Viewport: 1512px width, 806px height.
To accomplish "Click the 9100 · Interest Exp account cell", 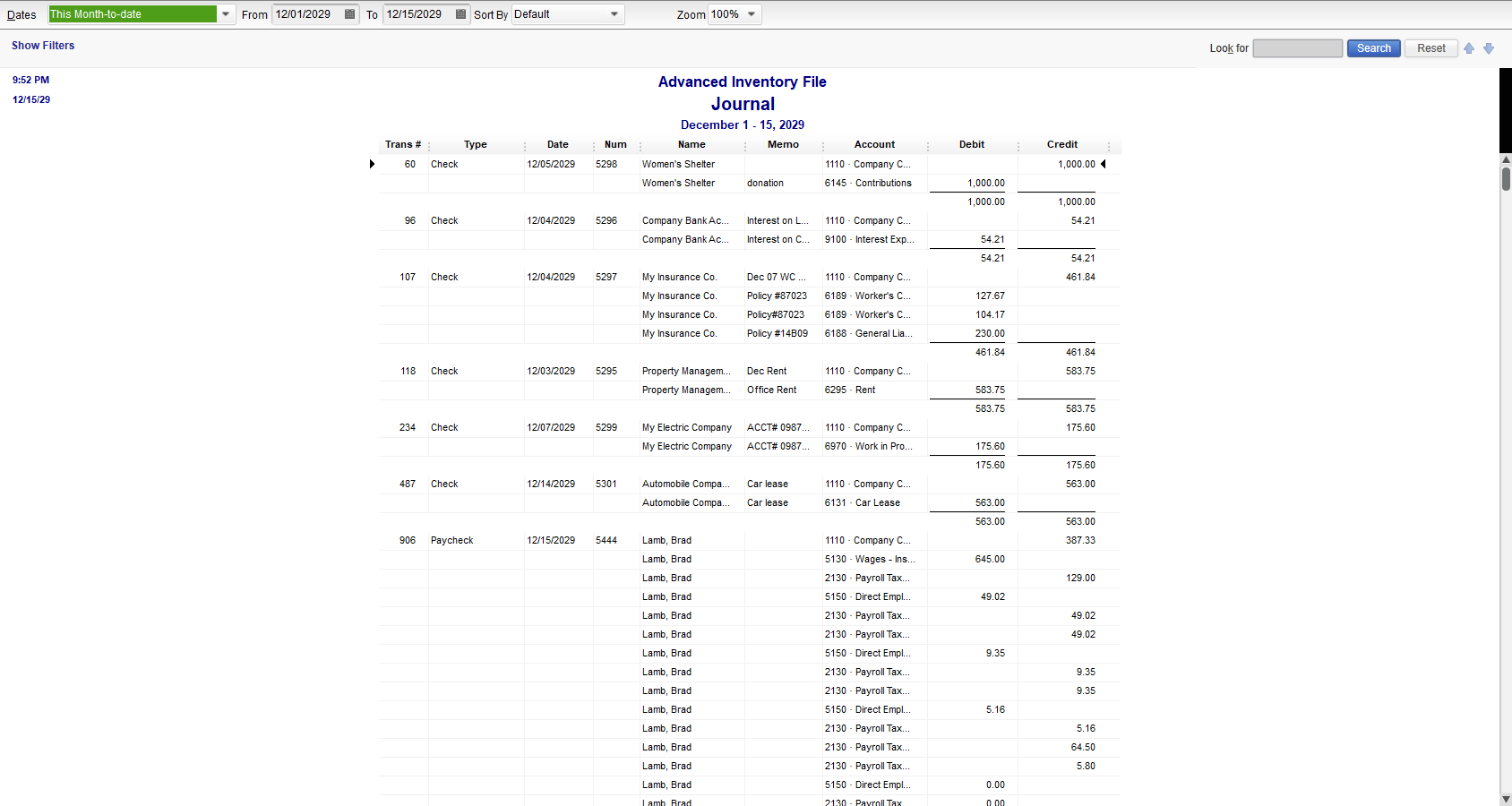I will (870, 239).
